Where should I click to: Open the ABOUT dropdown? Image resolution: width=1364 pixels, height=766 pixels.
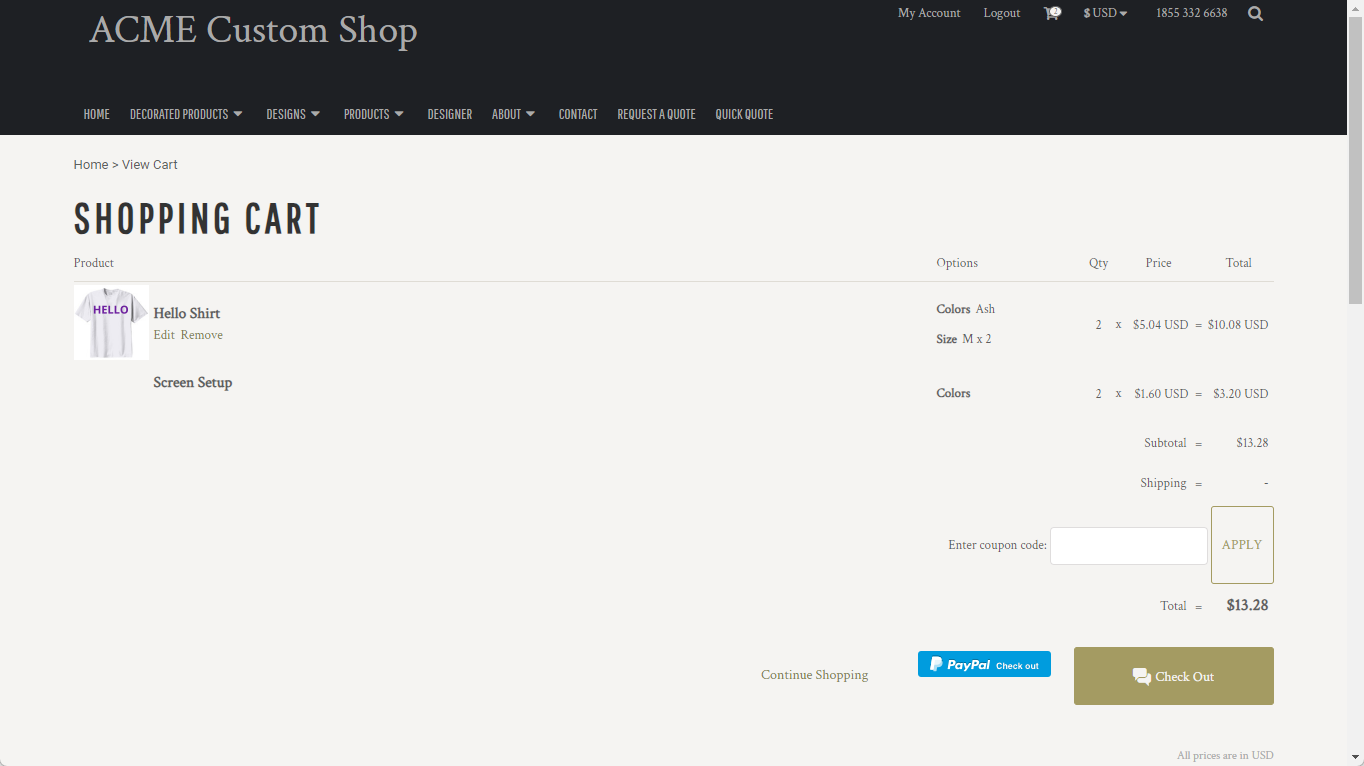click(x=513, y=114)
